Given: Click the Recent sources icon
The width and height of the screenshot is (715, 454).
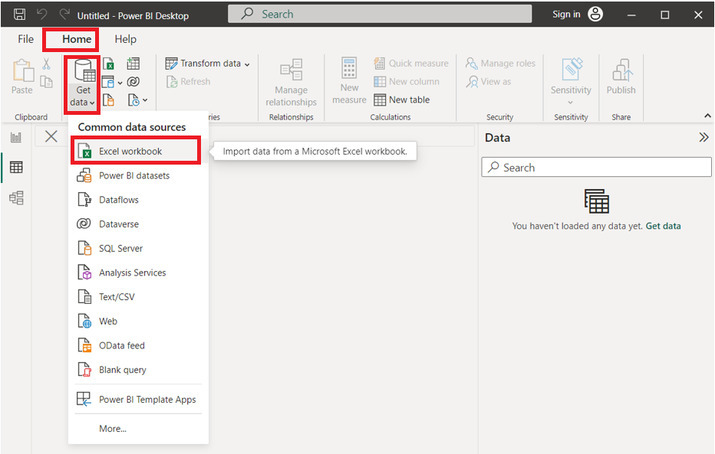Looking at the screenshot, I should [133, 100].
